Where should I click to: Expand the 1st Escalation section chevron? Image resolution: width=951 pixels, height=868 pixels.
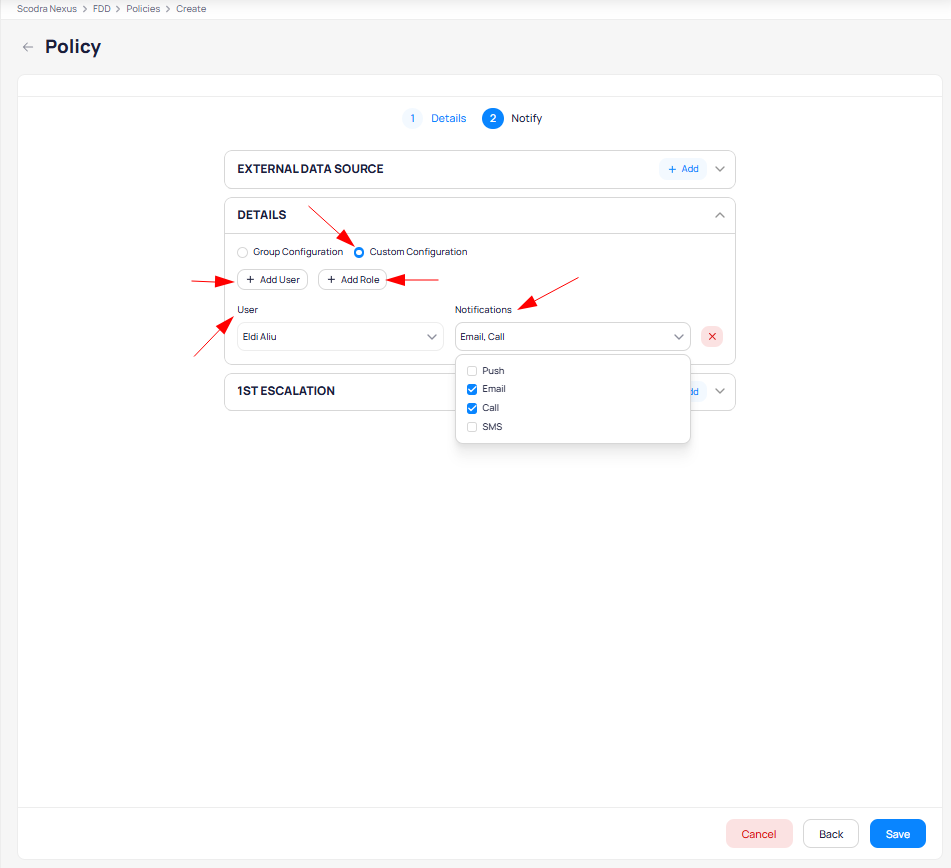coord(720,392)
